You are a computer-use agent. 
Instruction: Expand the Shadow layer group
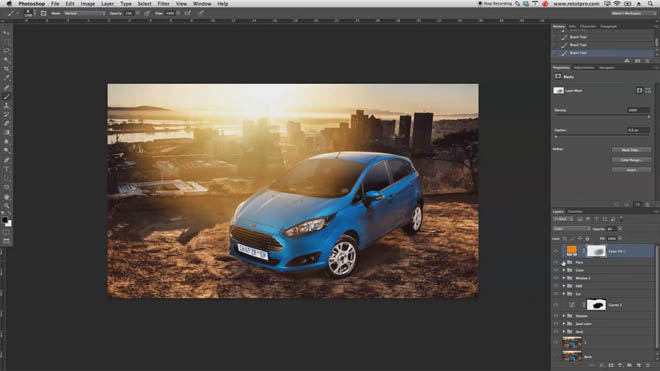point(564,316)
